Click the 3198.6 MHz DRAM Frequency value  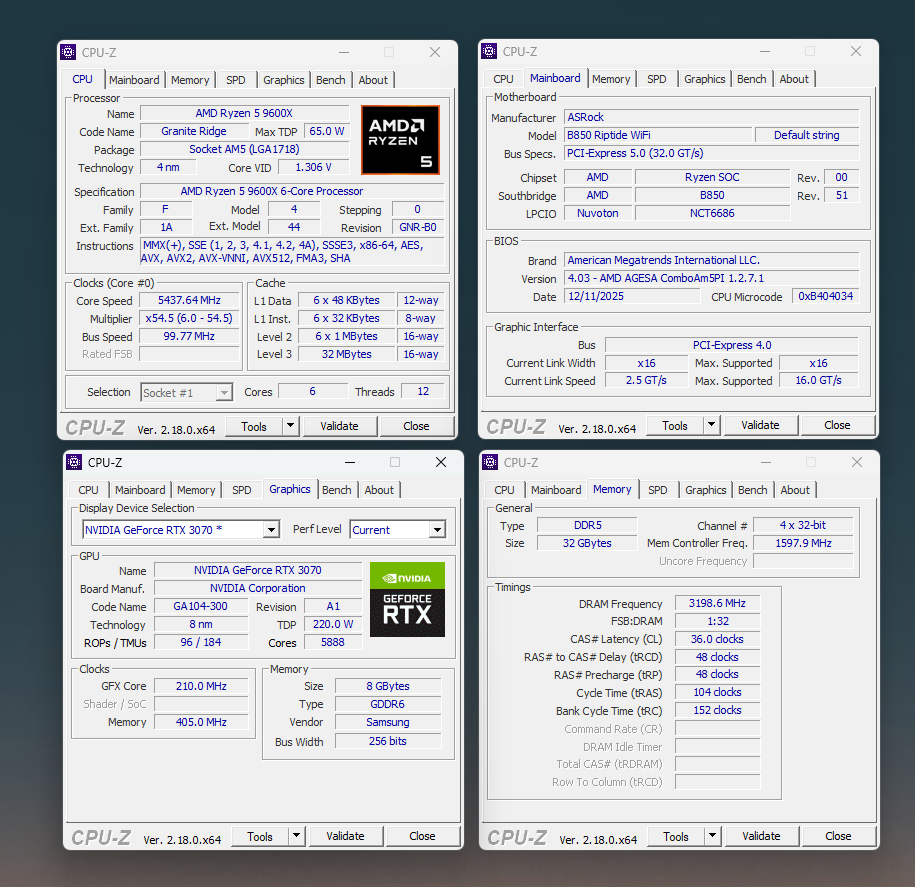point(718,603)
